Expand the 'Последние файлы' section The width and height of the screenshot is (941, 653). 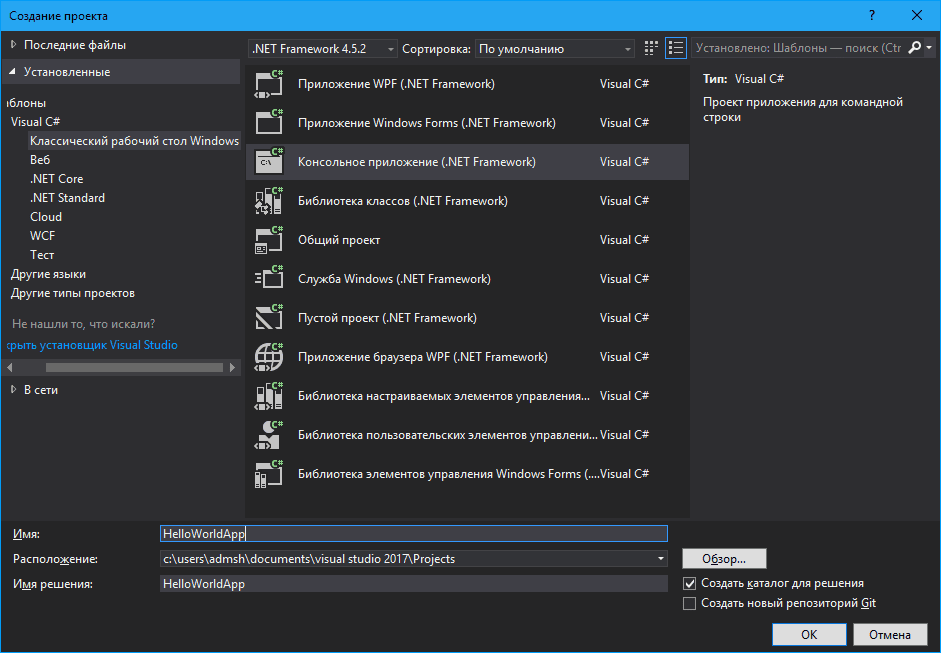pos(13,45)
